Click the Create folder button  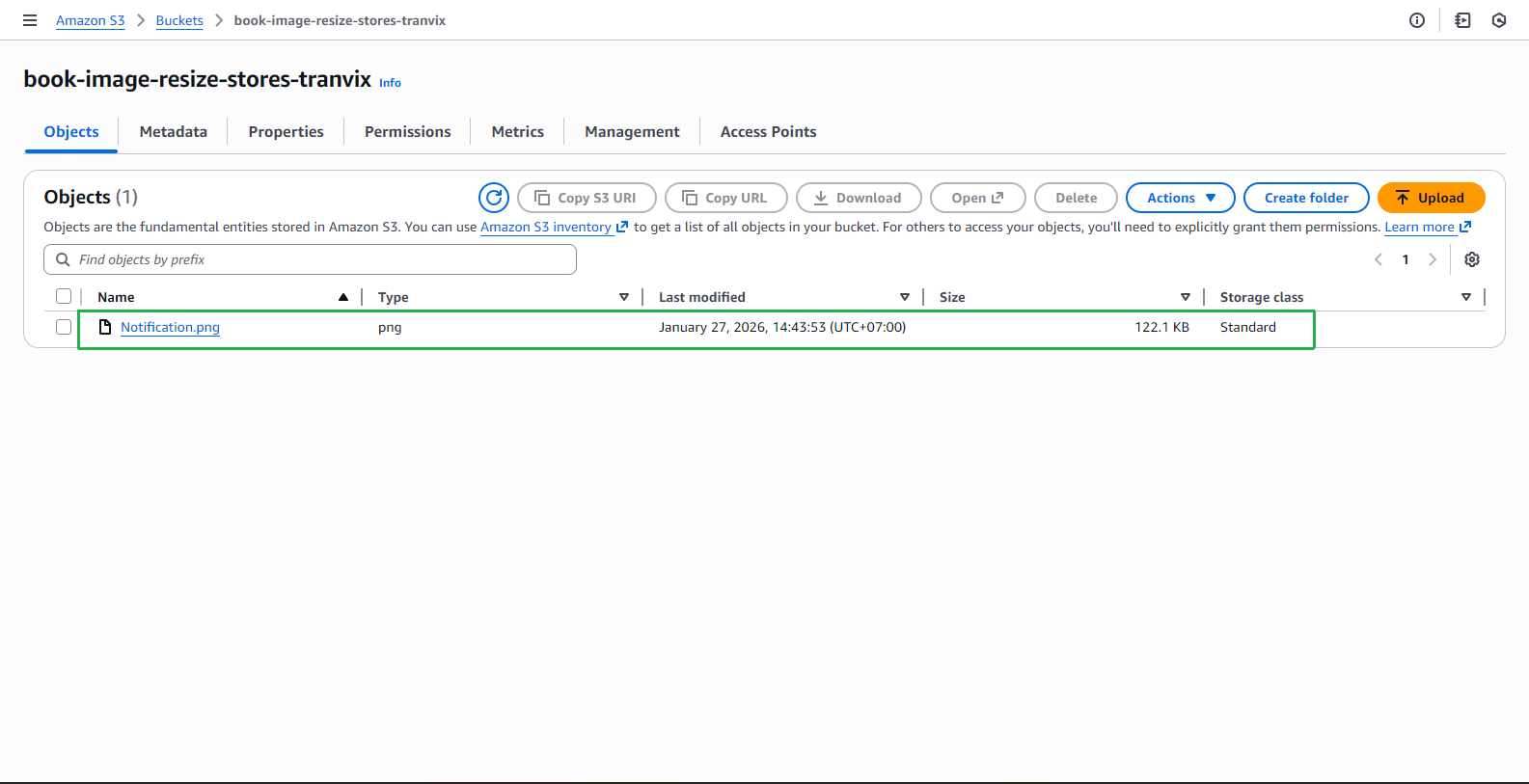1307,198
